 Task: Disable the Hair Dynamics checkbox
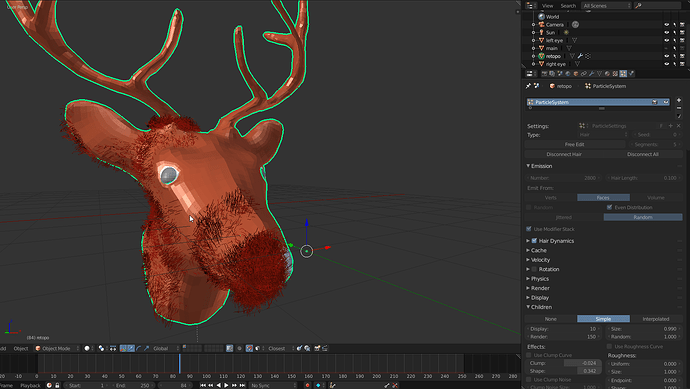pos(534,241)
